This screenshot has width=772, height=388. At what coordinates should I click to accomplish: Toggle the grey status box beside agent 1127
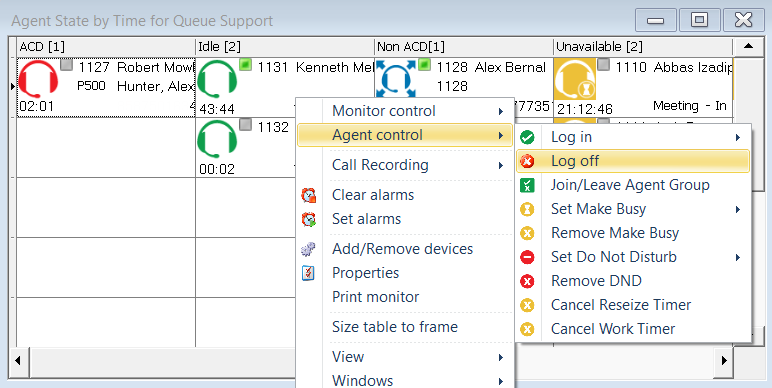coord(66,65)
